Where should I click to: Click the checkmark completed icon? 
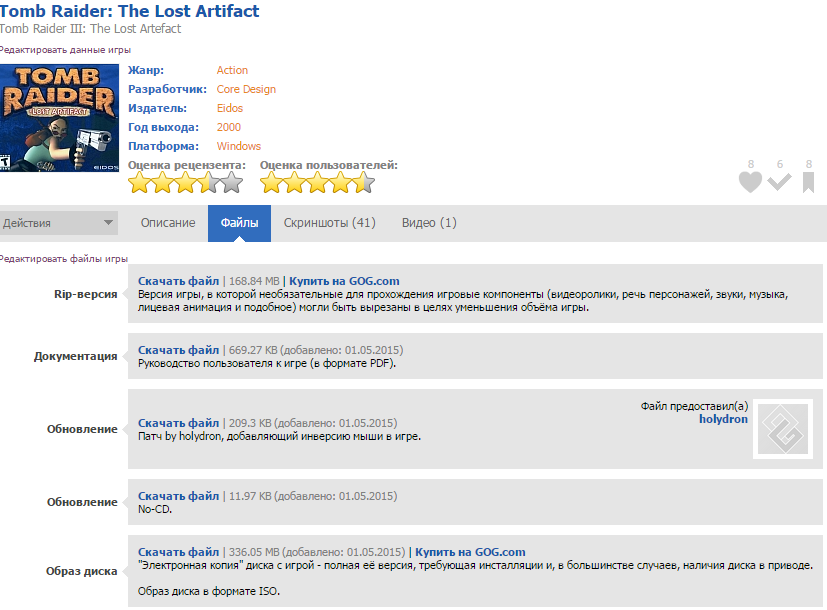click(779, 182)
